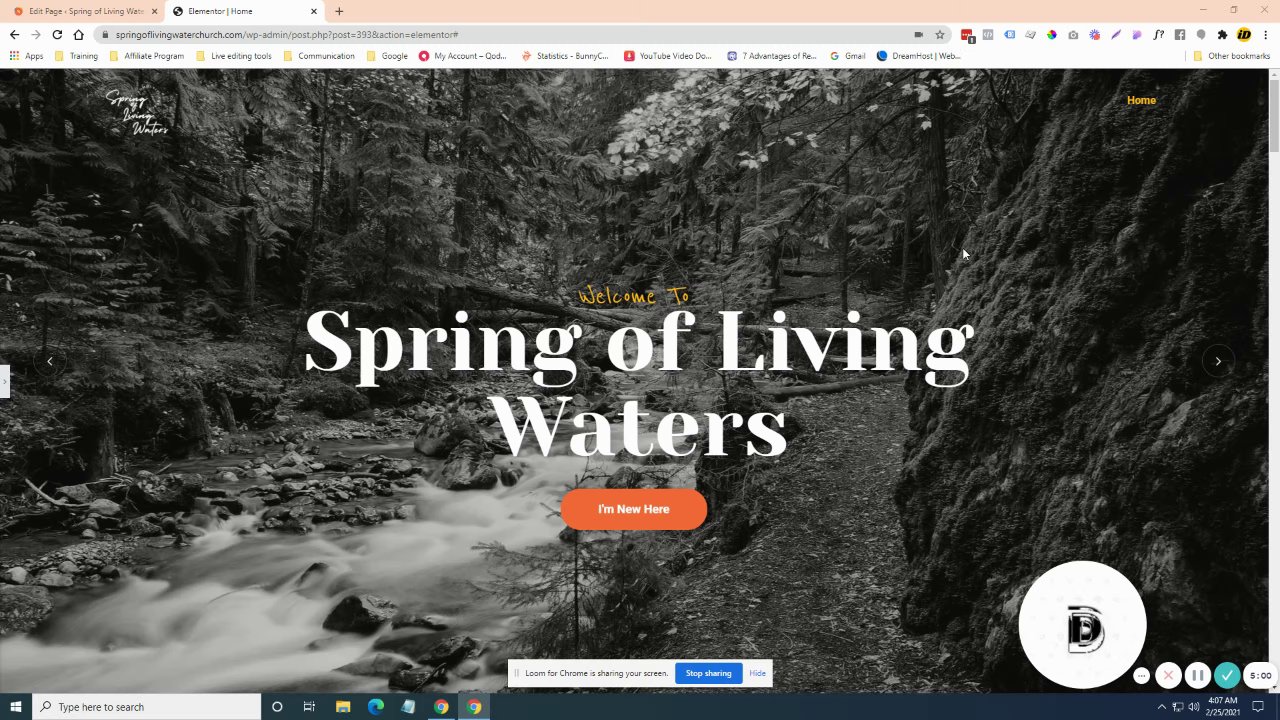The width and height of the screenshot is (1280, 720).
Task: Switch to the Edit Page browser tab
Action: [85, 11]
